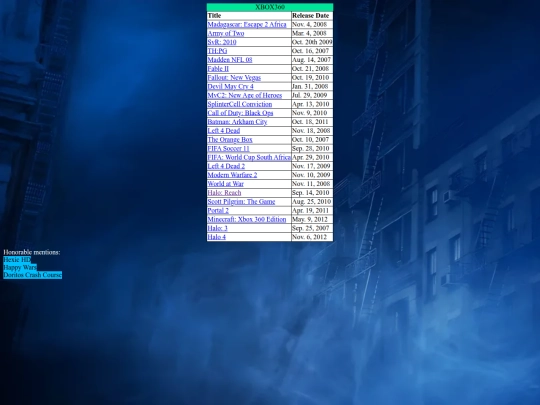Click the Jan. 31, 2008 date cell
The height and width of the screenshot is (405, 540).
coord(312,86)
